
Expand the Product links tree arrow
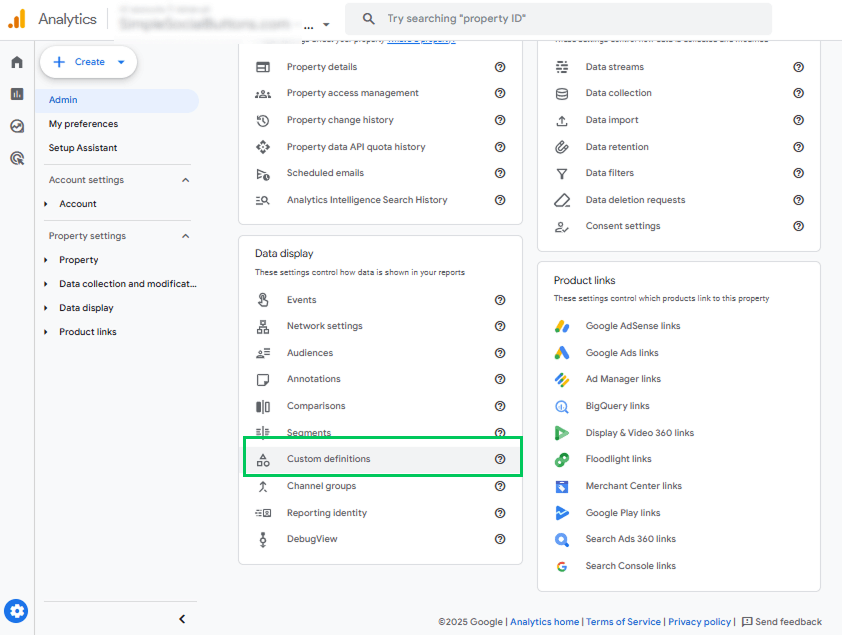(x=46, y=332)
